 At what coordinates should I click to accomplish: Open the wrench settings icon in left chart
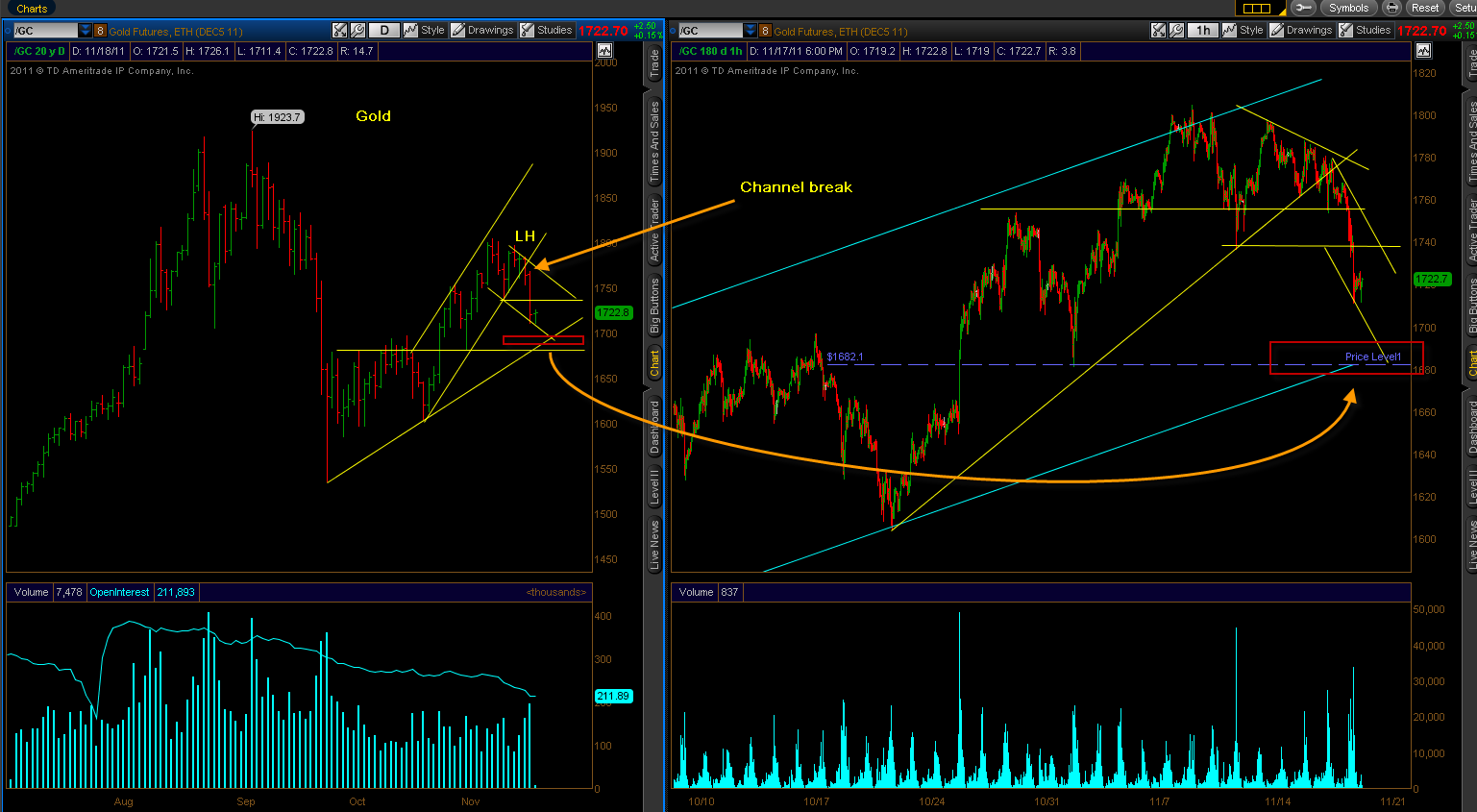click(x=357, y=31)
